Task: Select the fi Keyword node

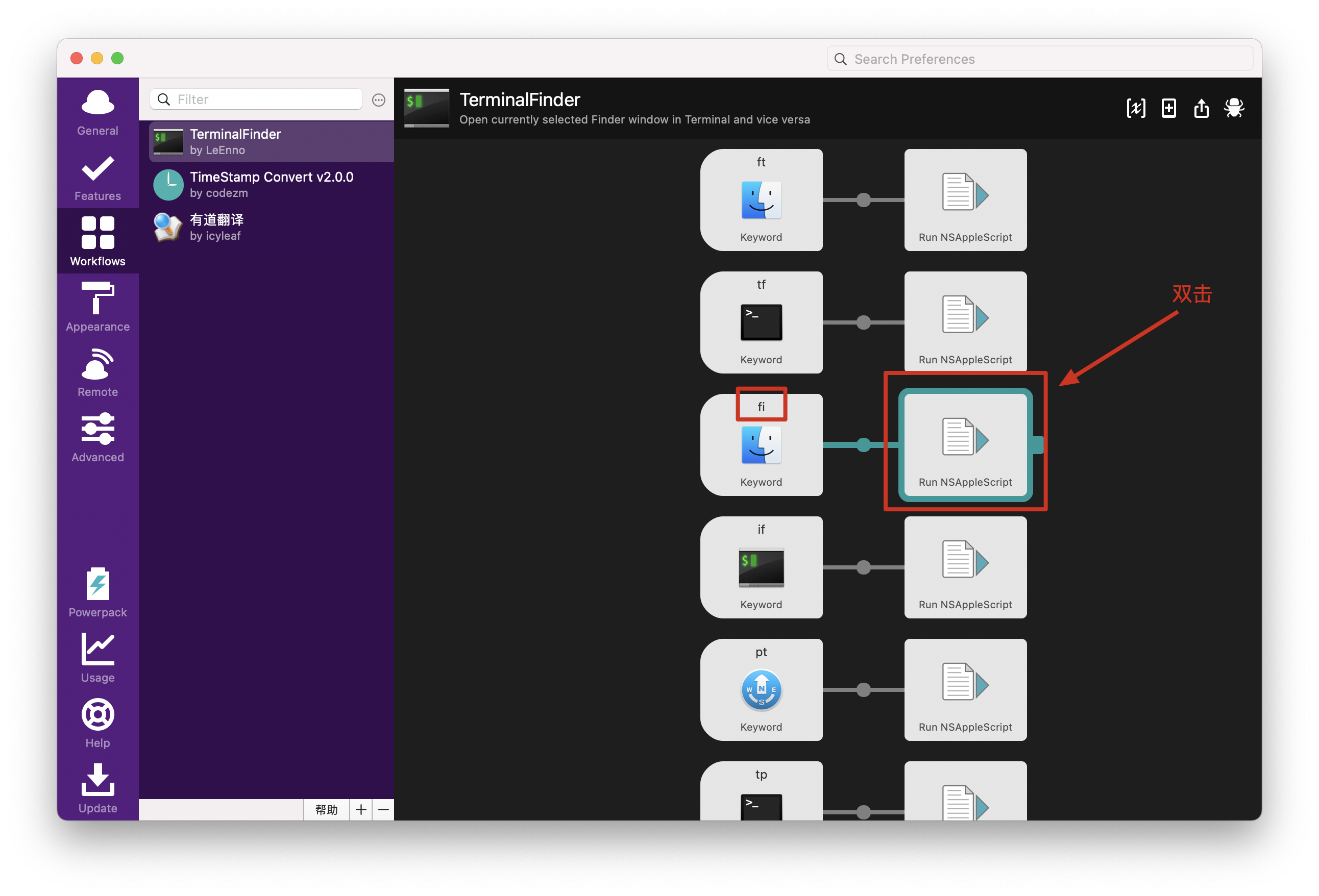Action: [761, 445]
